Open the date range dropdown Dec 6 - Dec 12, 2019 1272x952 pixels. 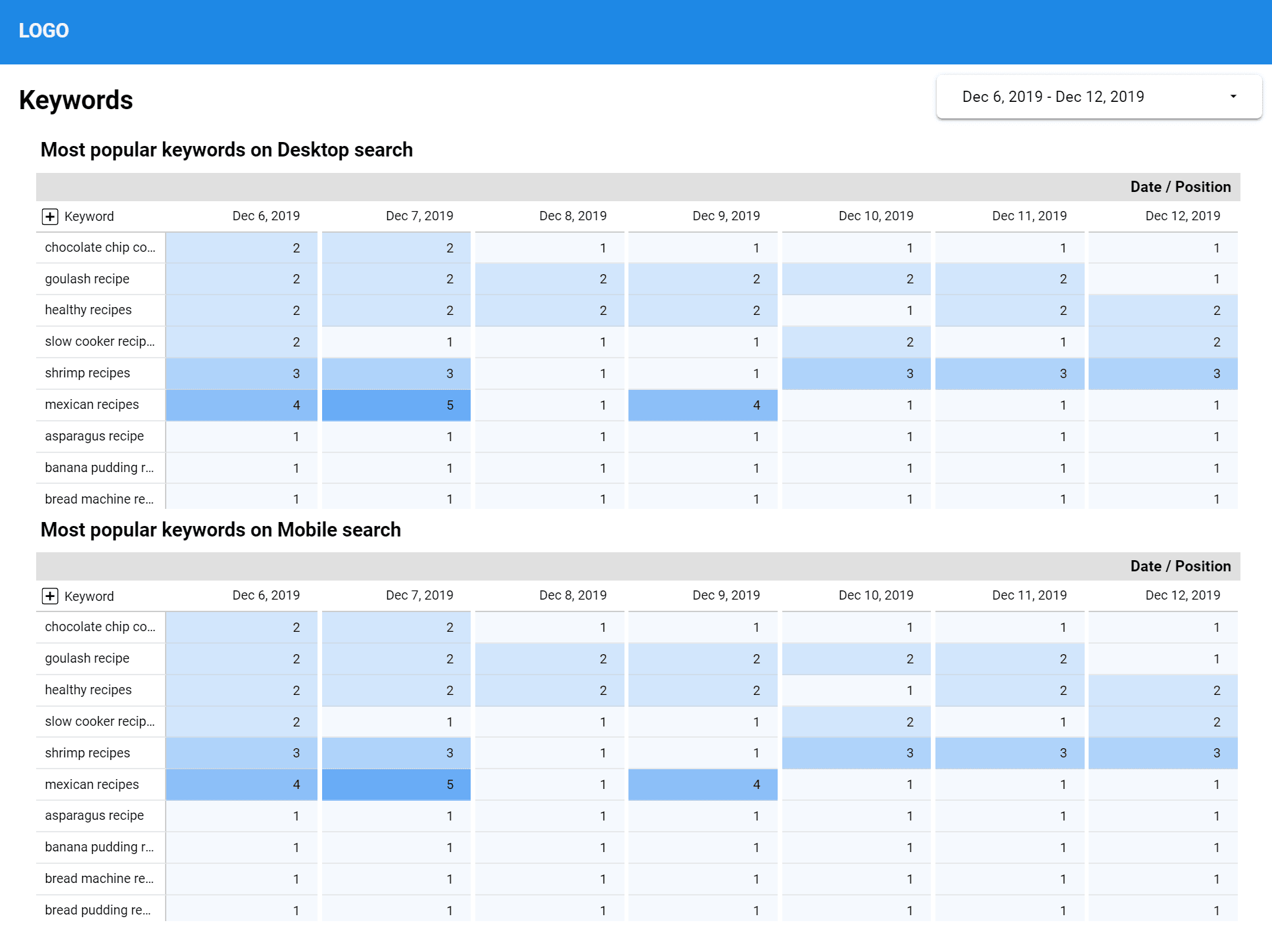(1098, 97)
